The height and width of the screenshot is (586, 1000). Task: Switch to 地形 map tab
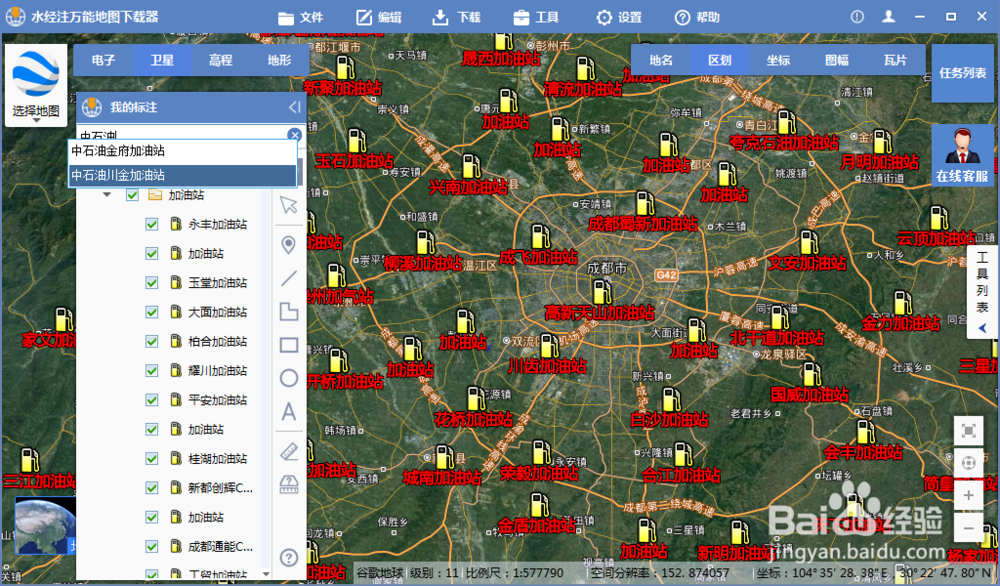[x=279, y=61]
